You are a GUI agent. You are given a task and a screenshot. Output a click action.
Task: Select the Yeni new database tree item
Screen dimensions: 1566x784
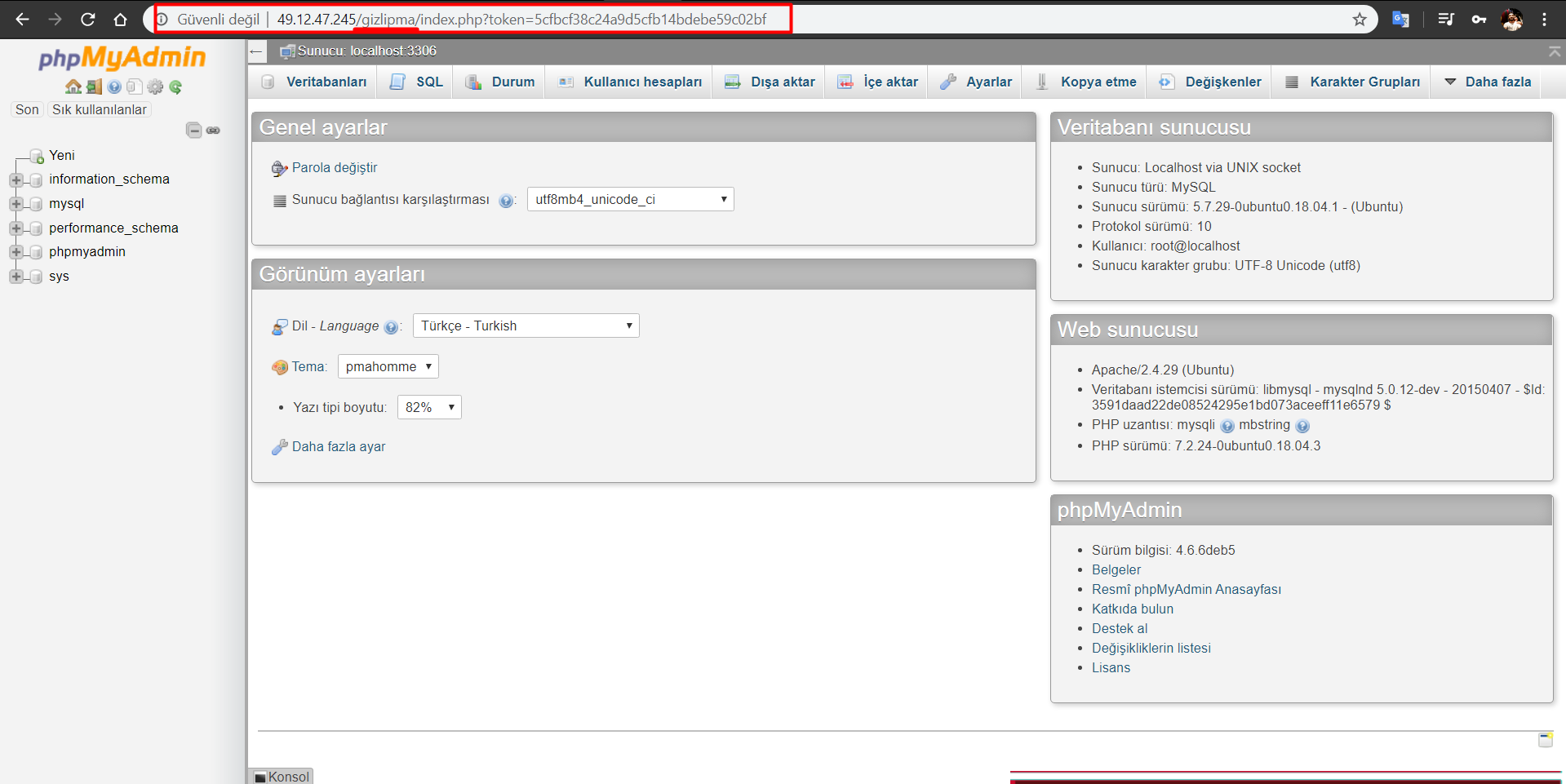(x=62, y=155)
